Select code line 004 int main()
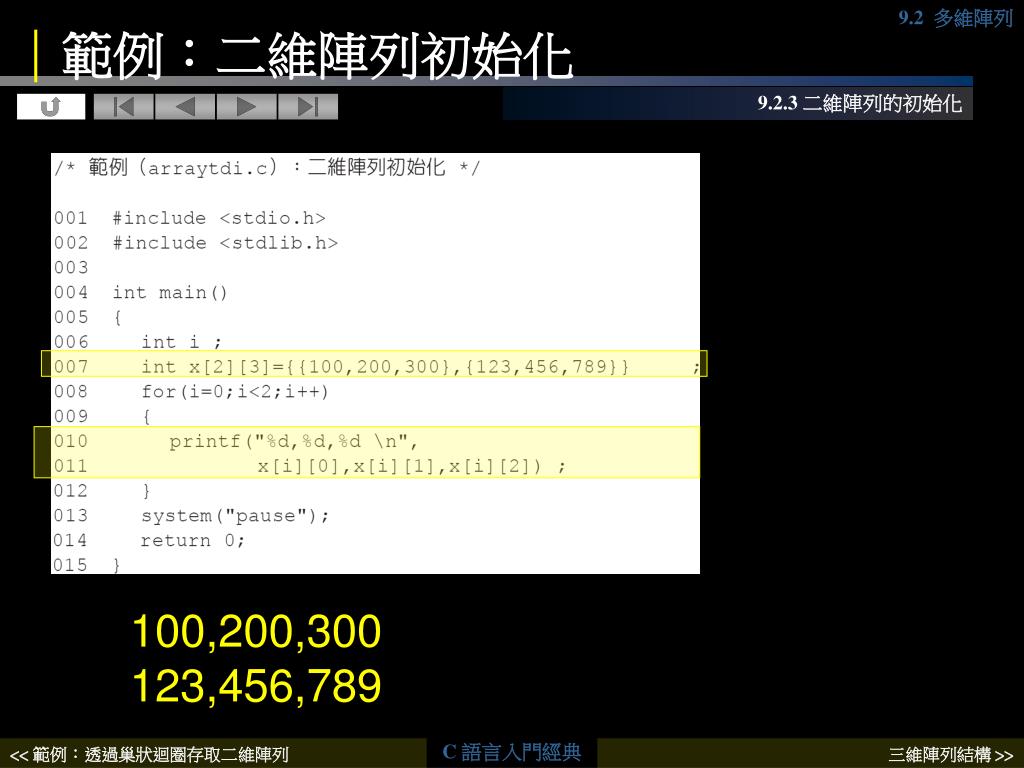The image size is (1024, 768). pyautogui.click(x=140, y=292)
